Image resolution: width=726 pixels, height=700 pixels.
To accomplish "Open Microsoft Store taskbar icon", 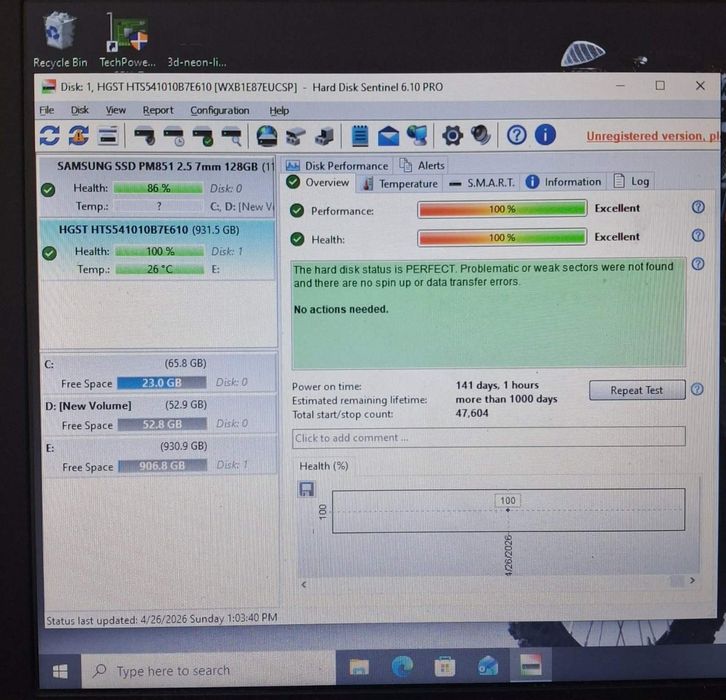I will point(445,667).
